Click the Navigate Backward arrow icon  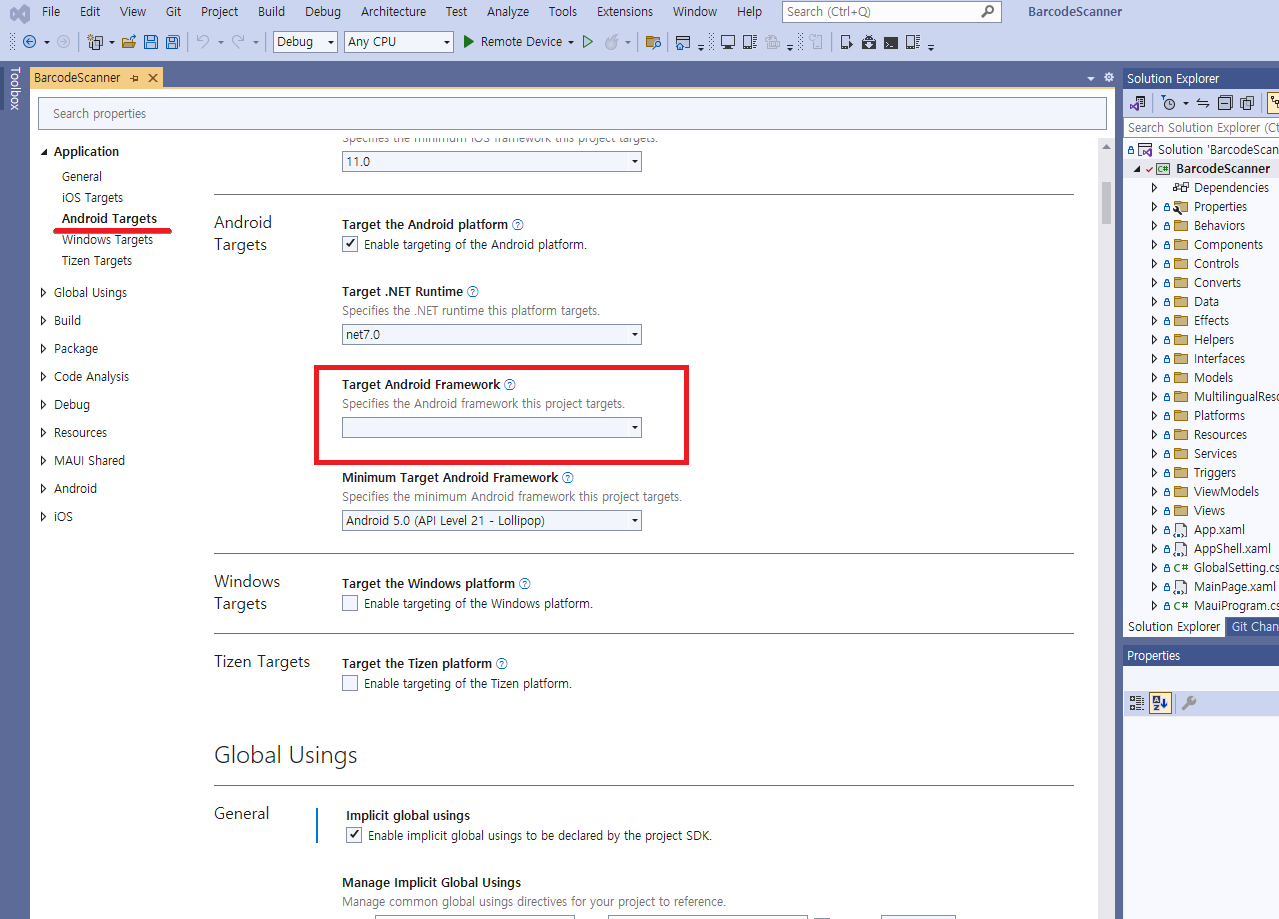tap(29, 42)
